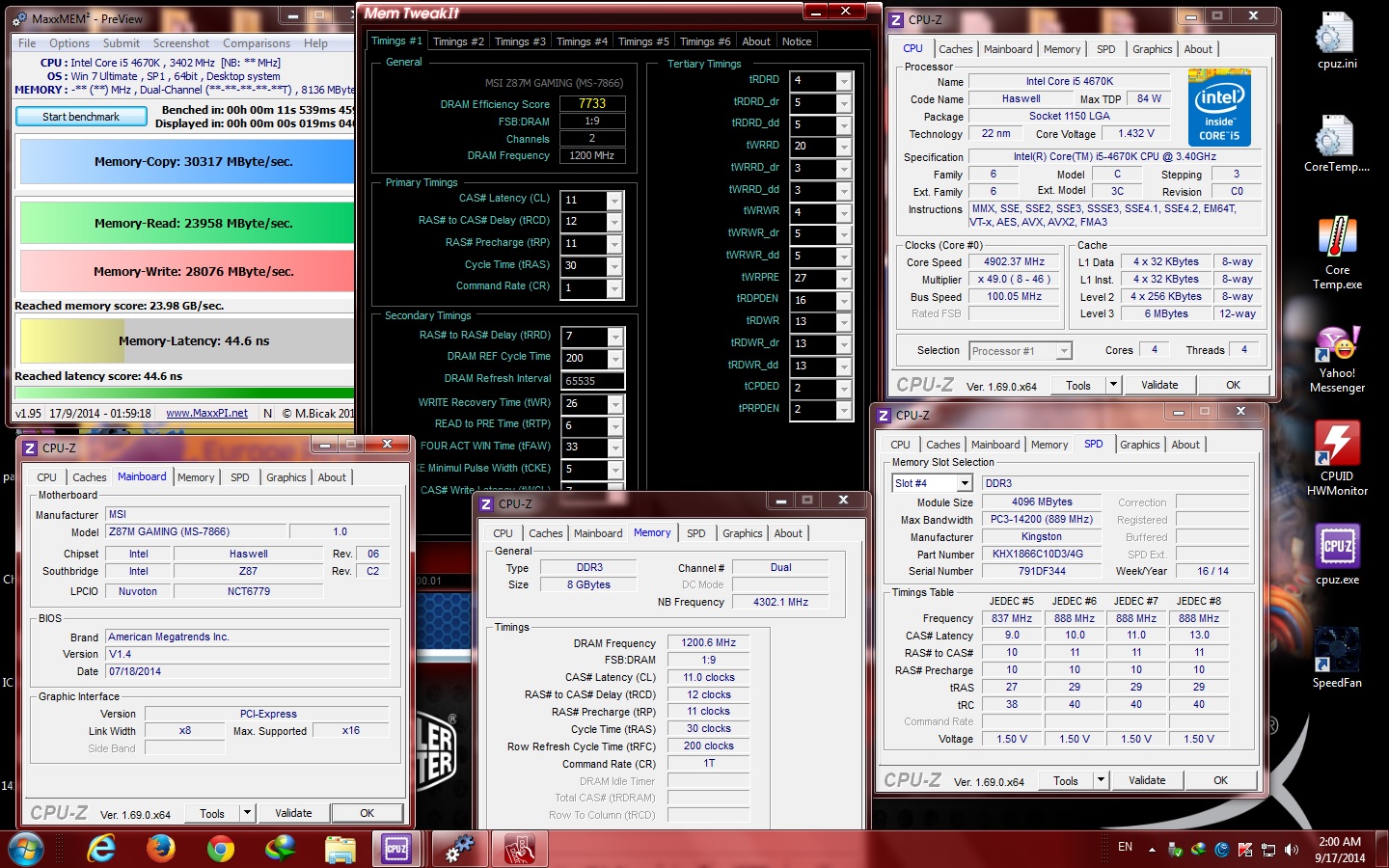Image resolution: width=1389 pixels, height=868 pixels.
Task: Open the Tools dropdown arrow in CPU-Z CPU window
Action: coord(1112,385)
